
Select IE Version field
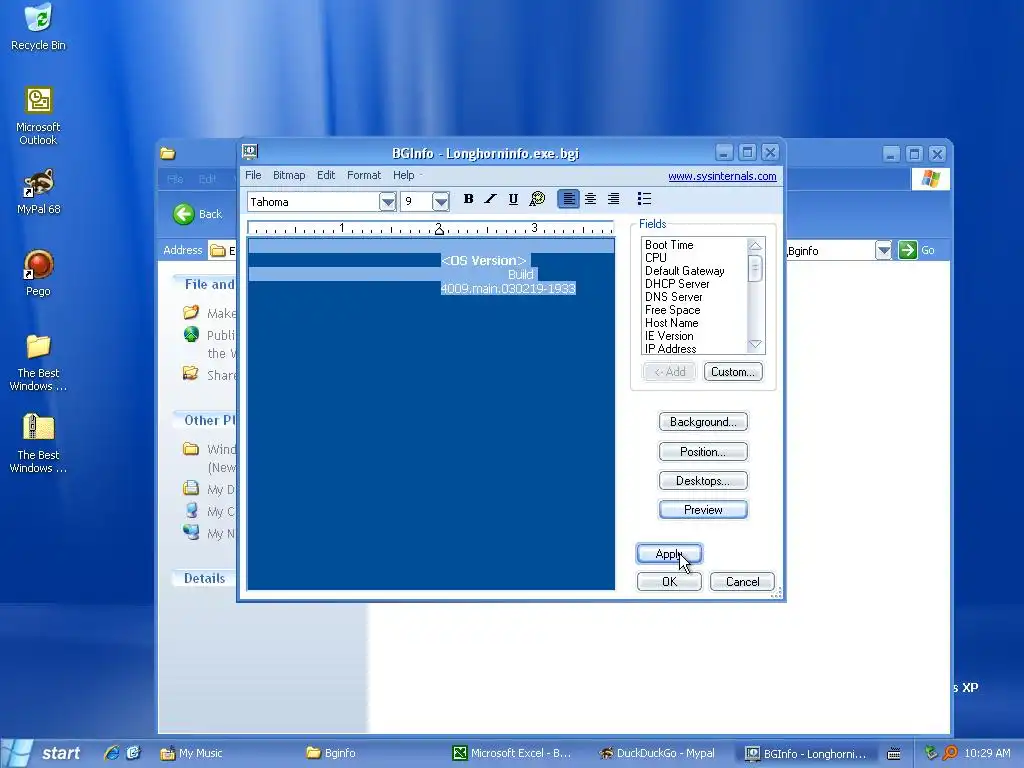669,336
